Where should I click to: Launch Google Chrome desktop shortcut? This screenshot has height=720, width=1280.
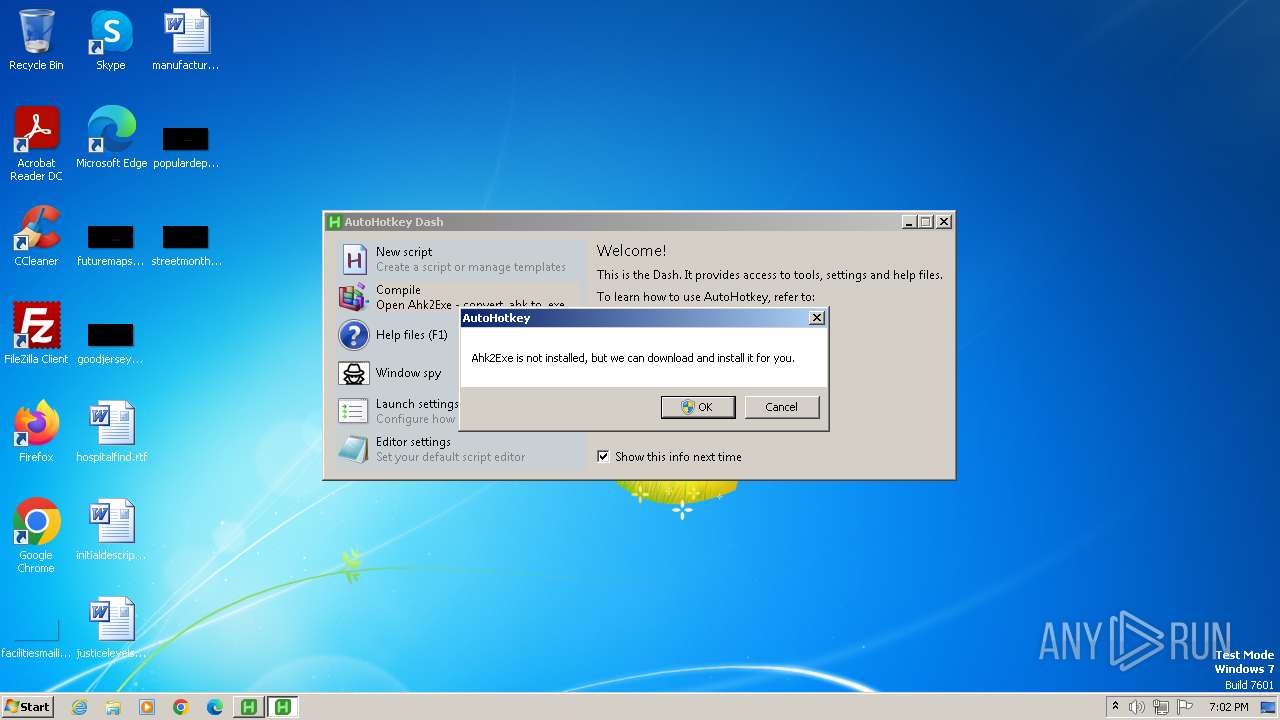[36, 536]
